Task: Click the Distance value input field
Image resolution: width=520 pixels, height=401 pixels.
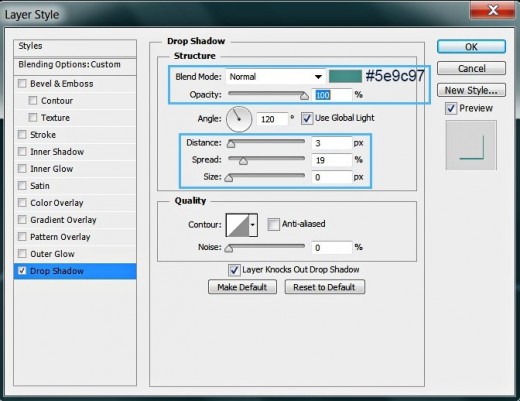Action: point(332,143)
